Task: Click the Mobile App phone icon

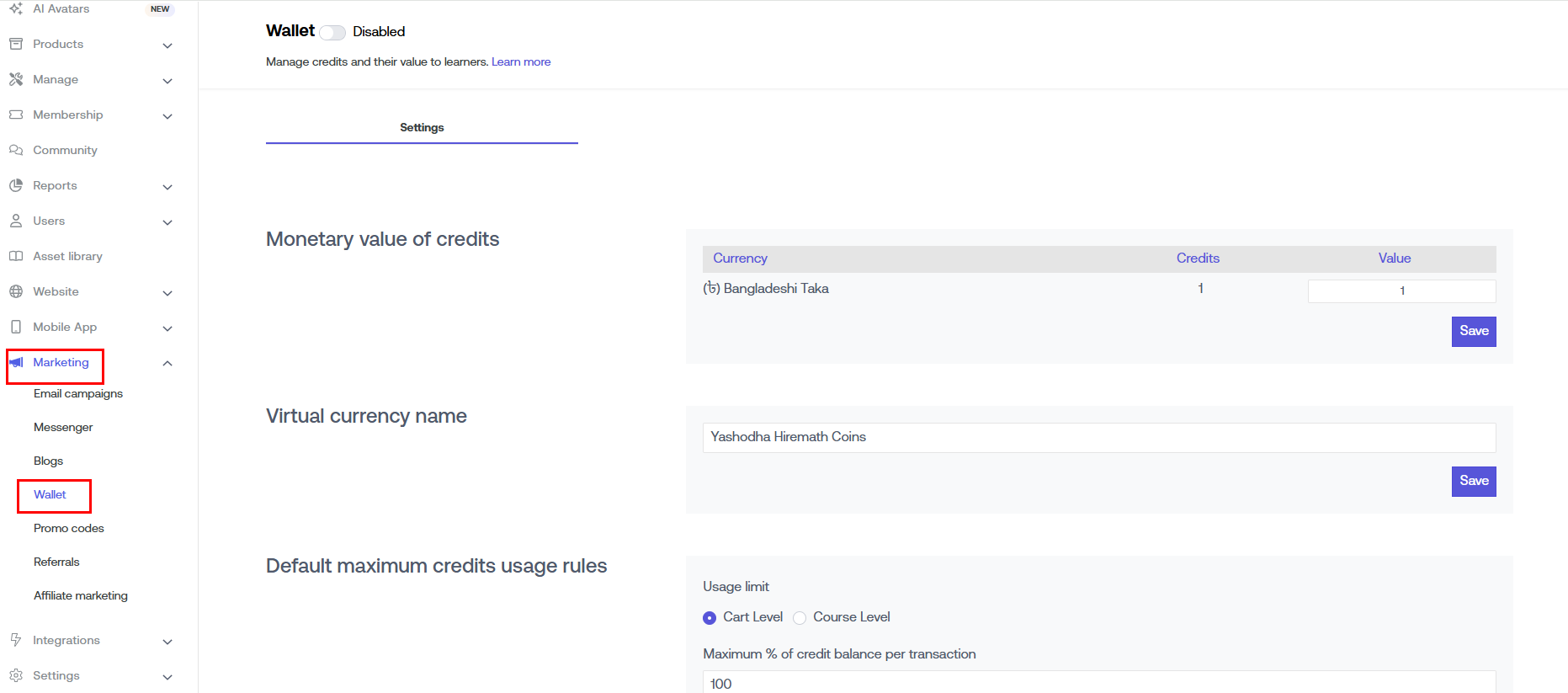Action: tap(16, 327)
